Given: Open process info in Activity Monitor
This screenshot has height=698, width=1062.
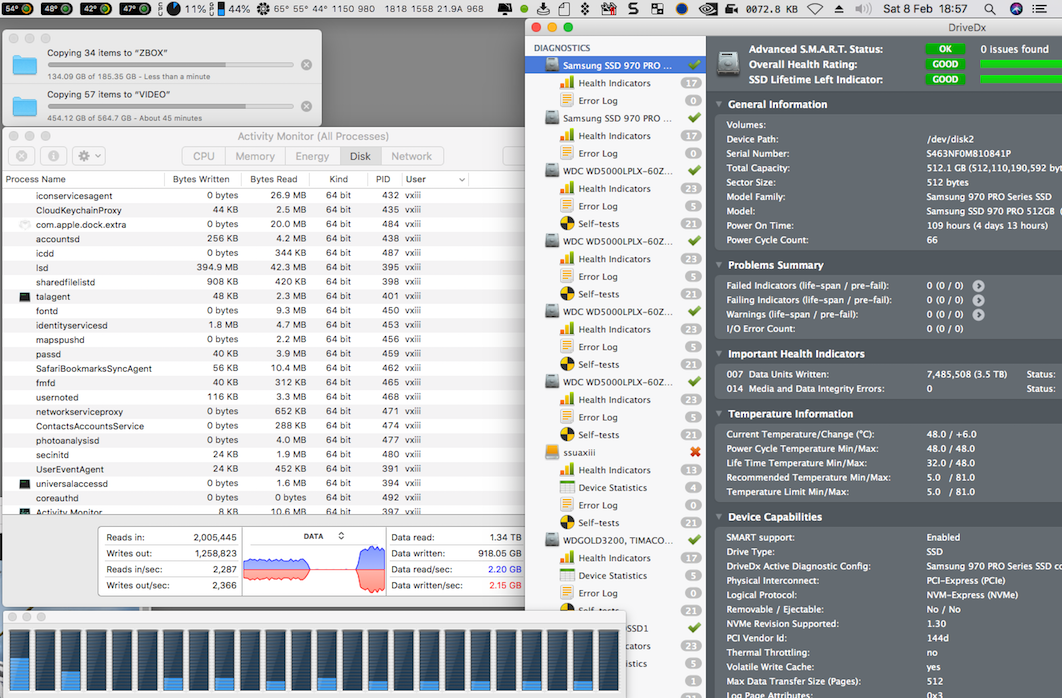Looking at the screenshot, I should coord(54,156).
